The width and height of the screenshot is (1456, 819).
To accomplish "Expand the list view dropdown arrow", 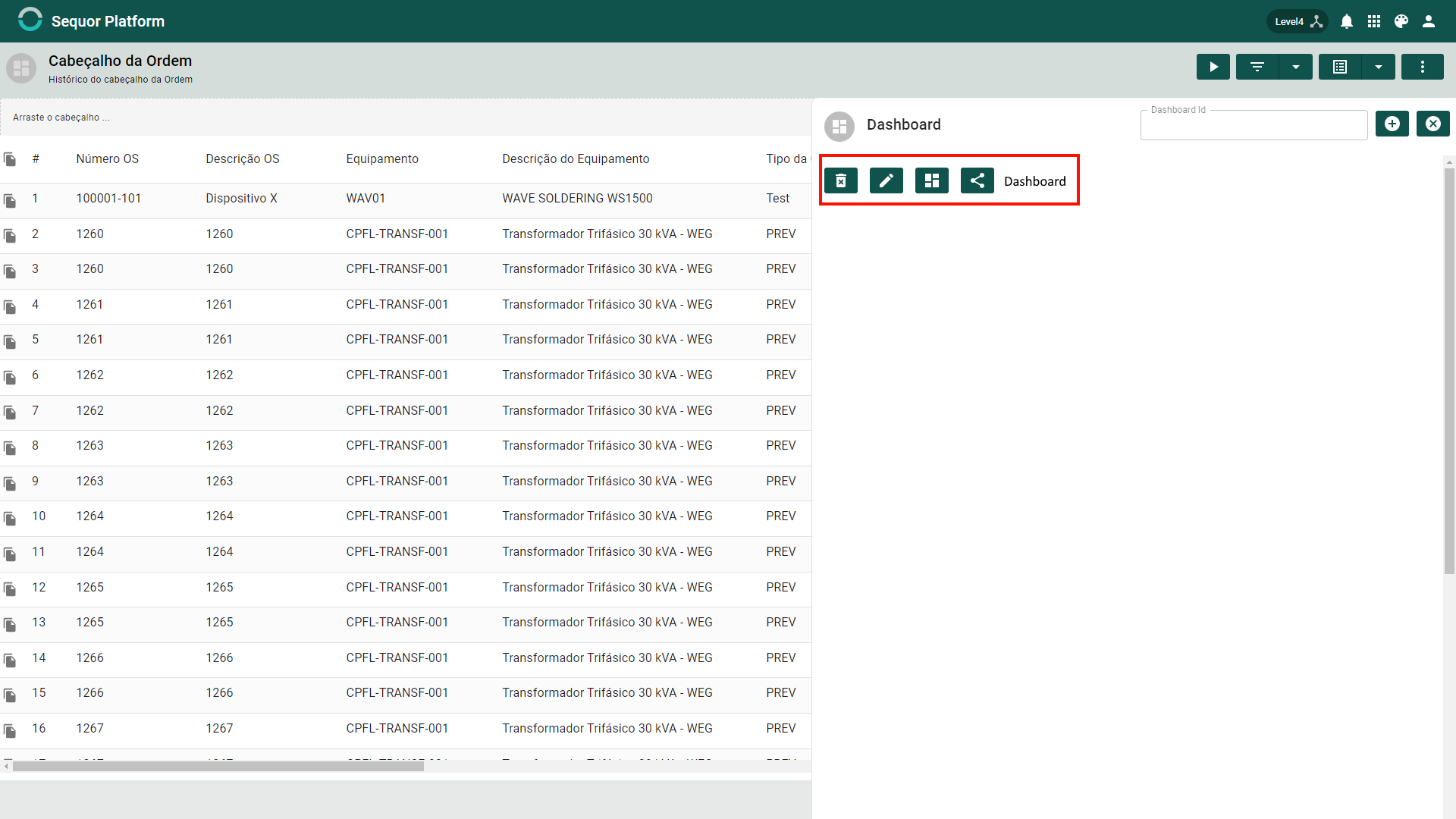I will [1379, 67].
